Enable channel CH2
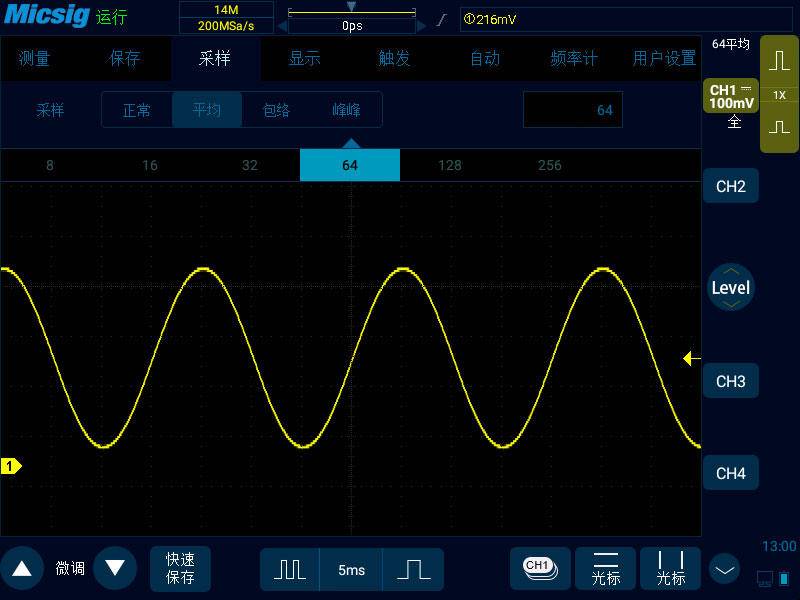Viewport: 800px width, 600px height. click(731, 186)
